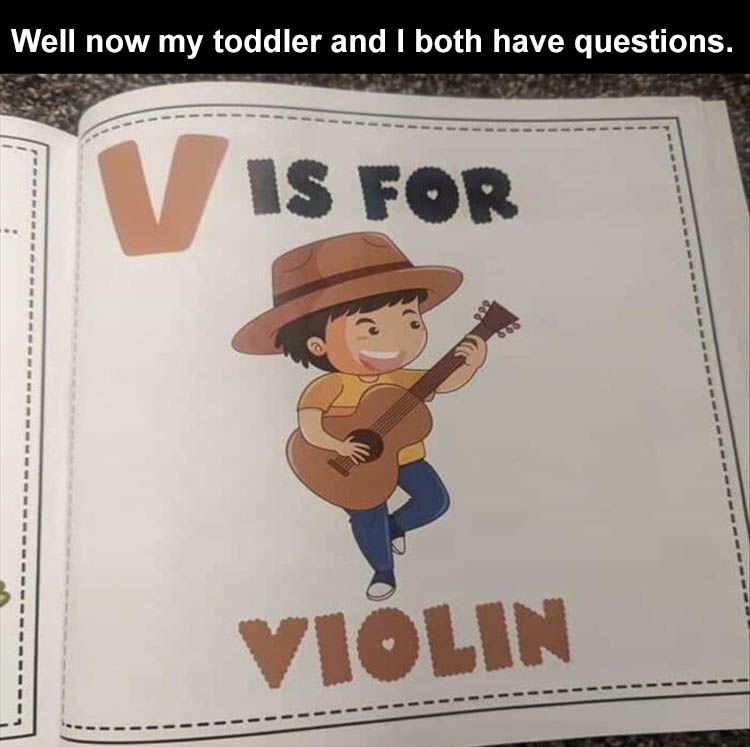Click the word FOR in the heading
This screenshot has height=747, width=750.
(441, 196)
